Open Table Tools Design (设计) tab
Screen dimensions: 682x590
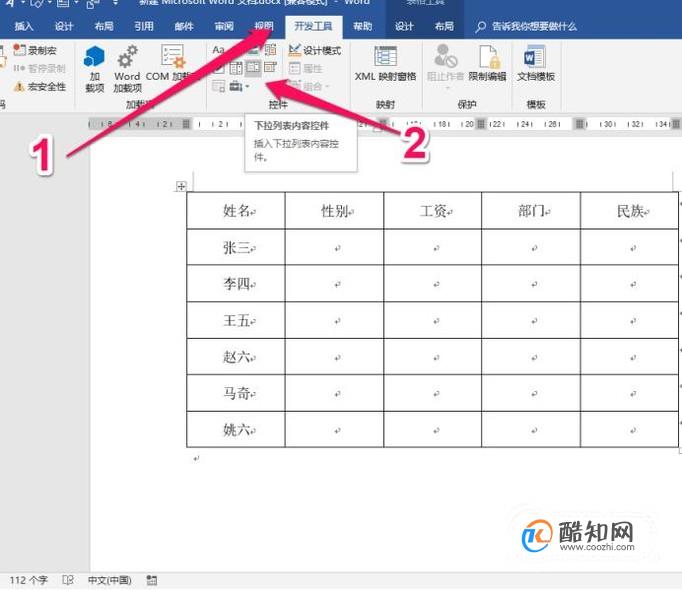pyautogui.click(x=404, y=27)
